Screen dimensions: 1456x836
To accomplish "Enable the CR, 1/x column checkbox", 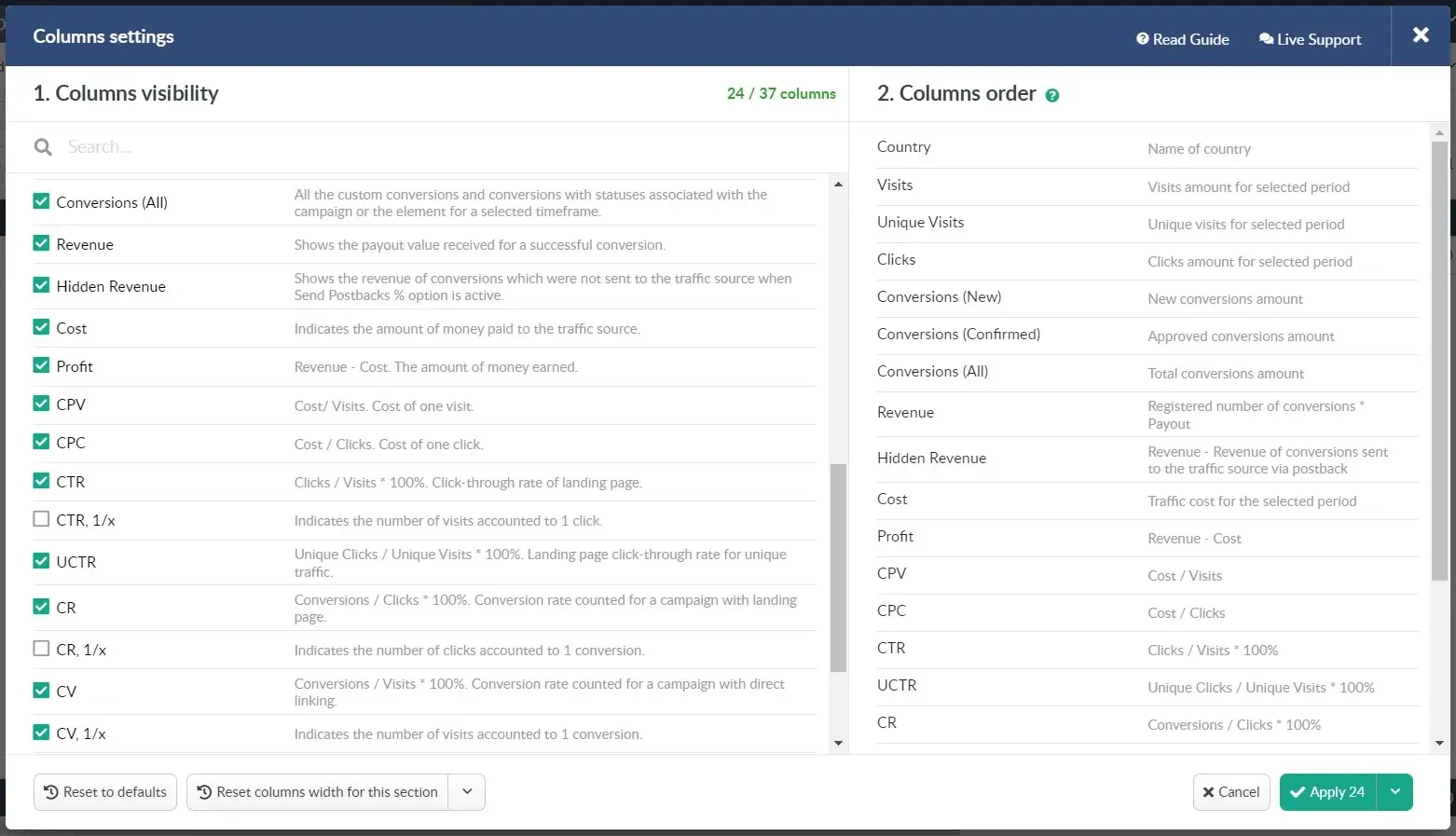I will coord(41,649).
